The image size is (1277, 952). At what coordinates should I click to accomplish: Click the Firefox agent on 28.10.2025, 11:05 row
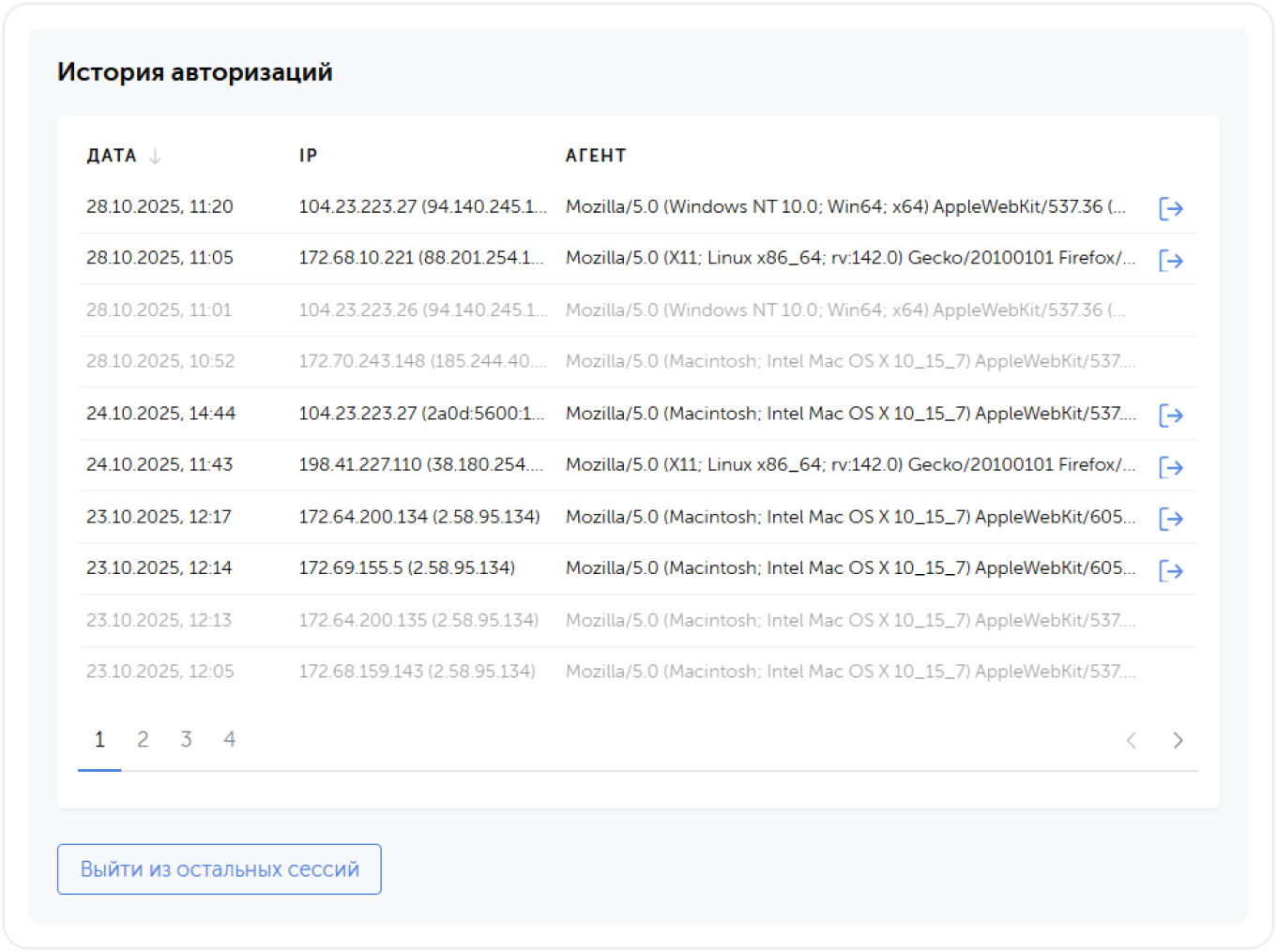pos(850,258)
